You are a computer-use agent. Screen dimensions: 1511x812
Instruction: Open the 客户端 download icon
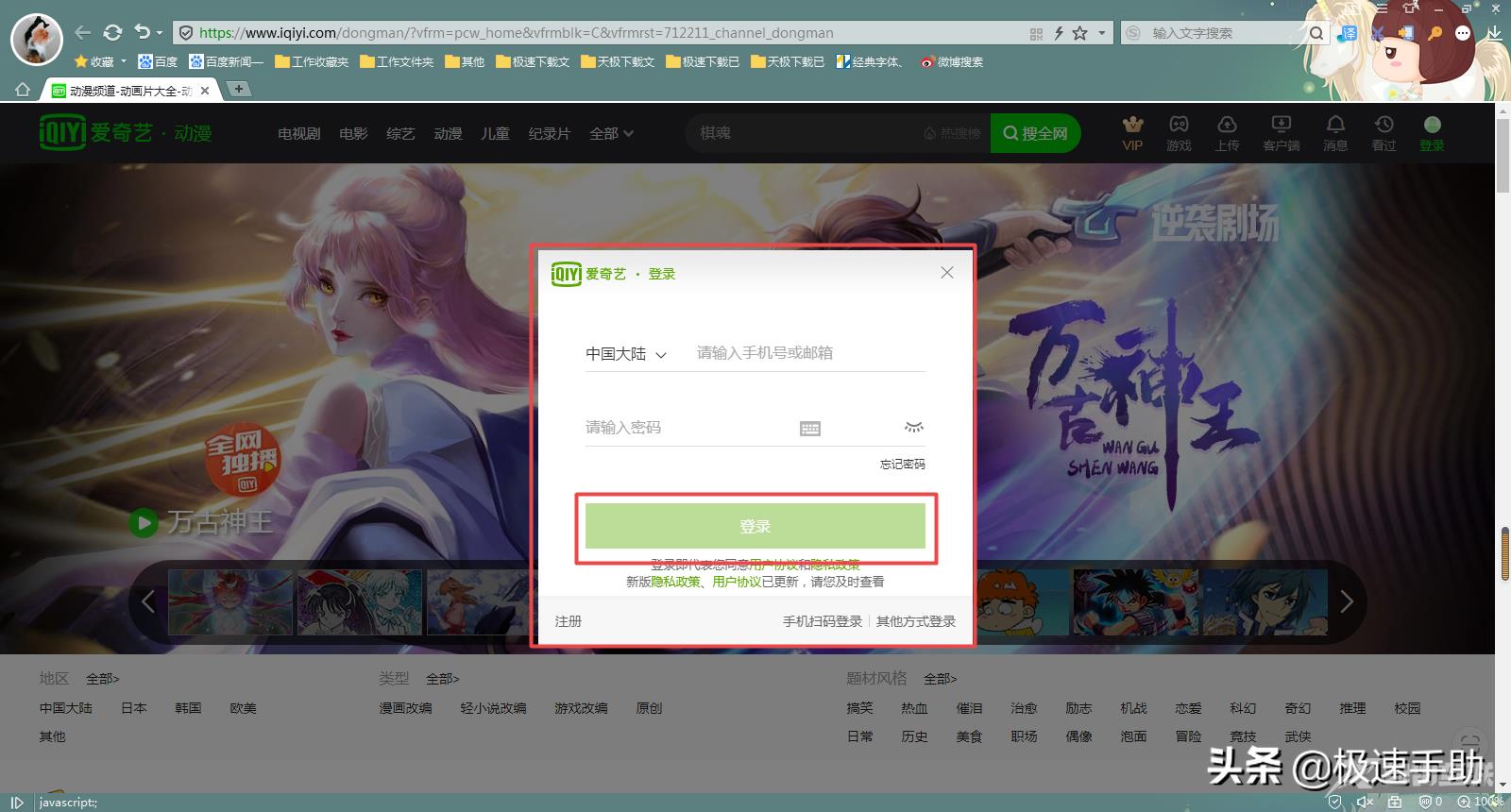1281,125
